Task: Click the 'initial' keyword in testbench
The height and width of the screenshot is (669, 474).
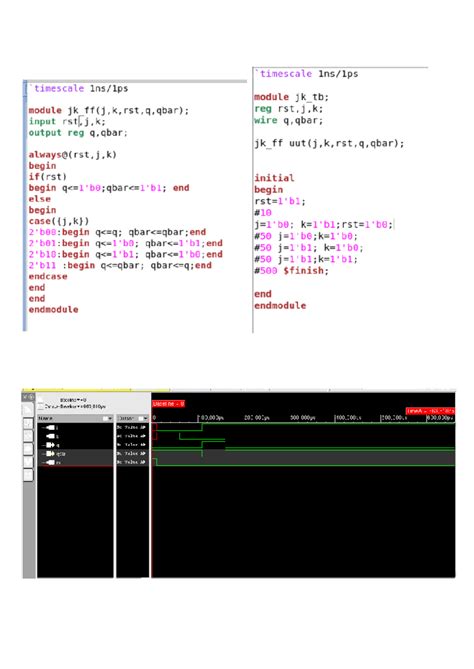Action: (274, 178)
